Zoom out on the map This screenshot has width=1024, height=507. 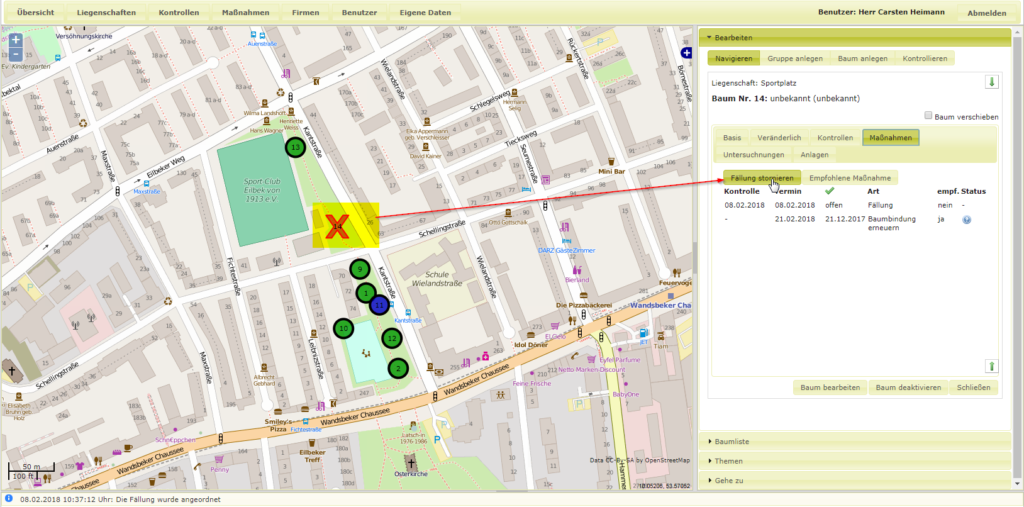[16, 53]
